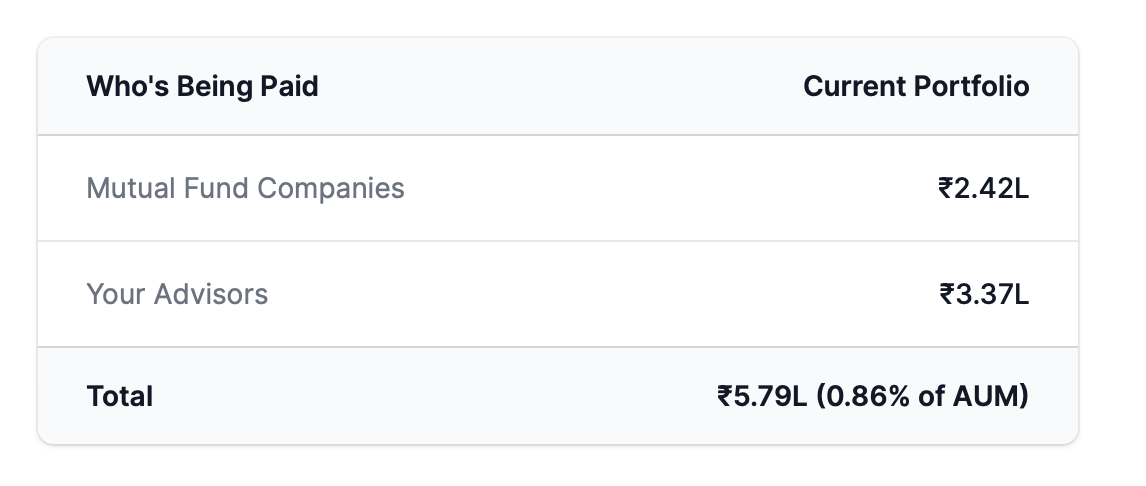Click the rupee symbol before 3.37L

point(947,295)
